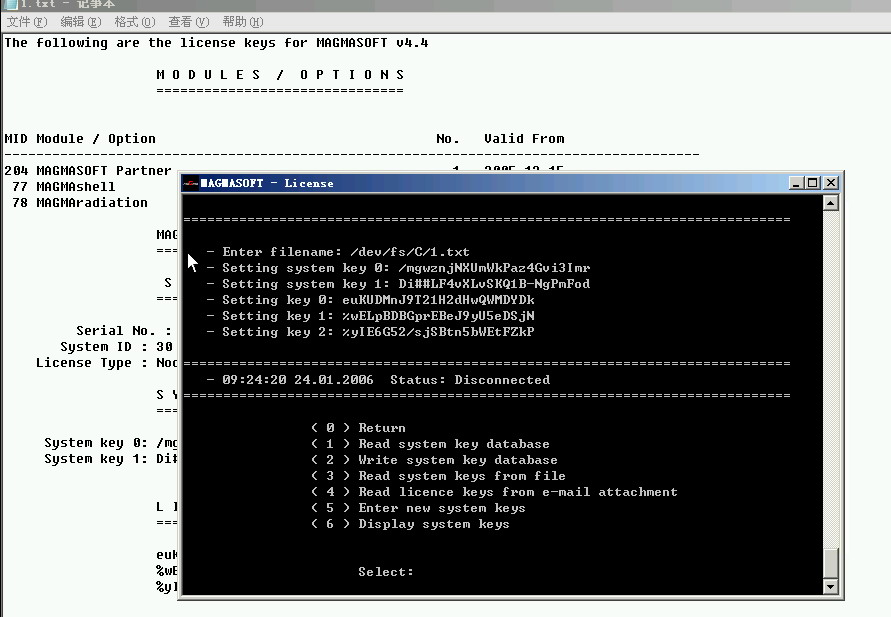Viewport: 891px width, 617px height.
Task: Click the Serial No. label in Notepad
Action: coord(124,331)
